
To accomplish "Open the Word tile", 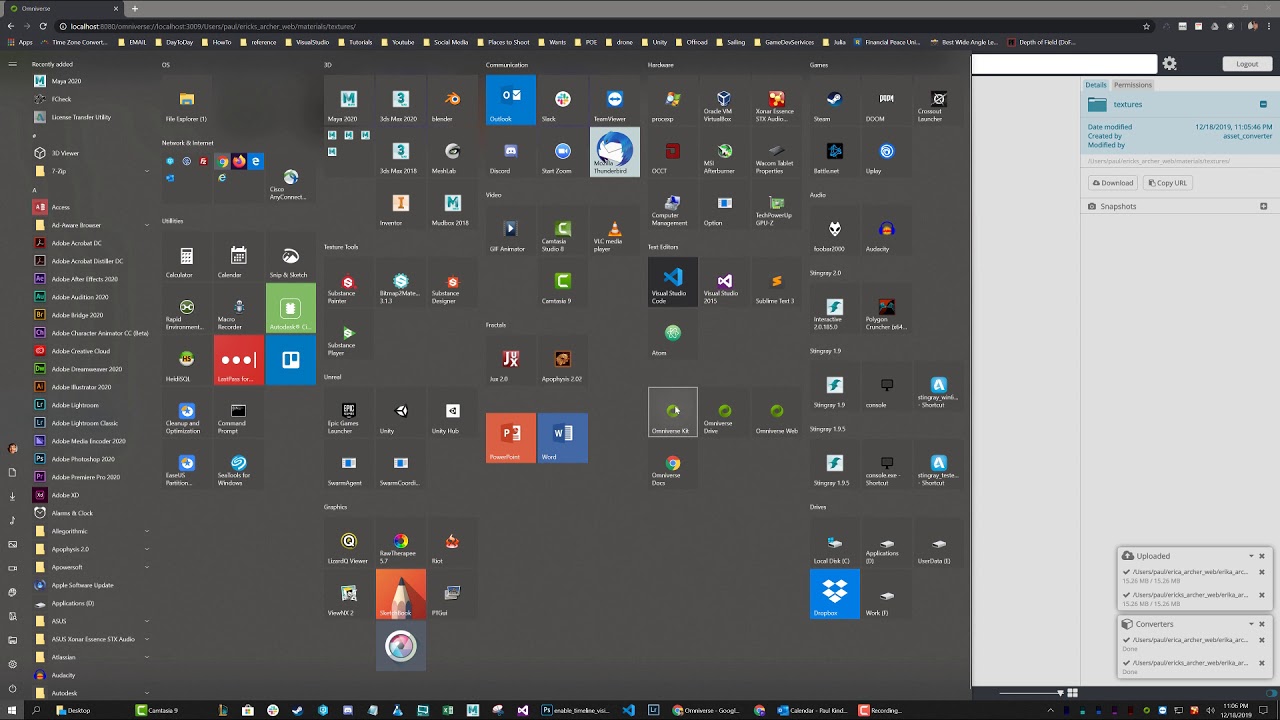I will point(563,438).
